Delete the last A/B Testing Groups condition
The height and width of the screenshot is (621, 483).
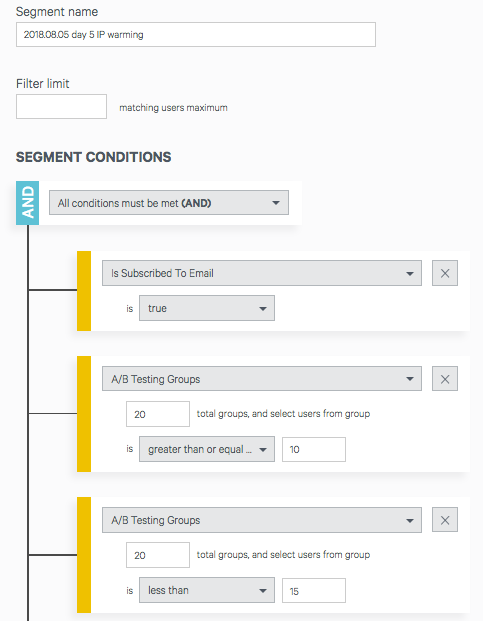[x=445, y=520]
